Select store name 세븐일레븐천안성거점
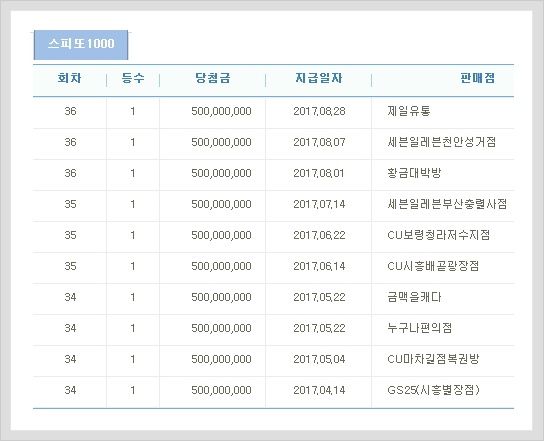544x441 pixels. pyautogui.click(x=442, y=142)
